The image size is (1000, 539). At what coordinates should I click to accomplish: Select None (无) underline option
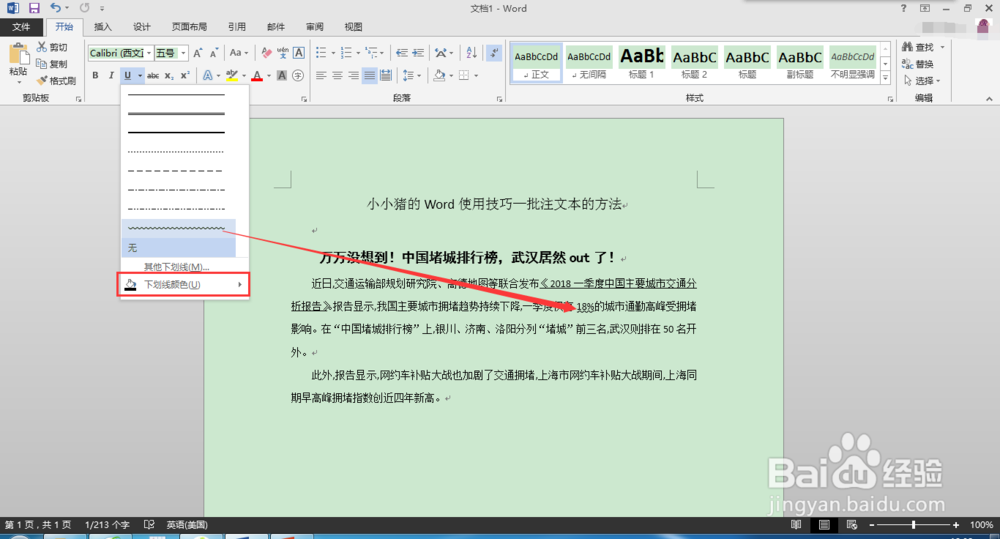pos(179,247)
